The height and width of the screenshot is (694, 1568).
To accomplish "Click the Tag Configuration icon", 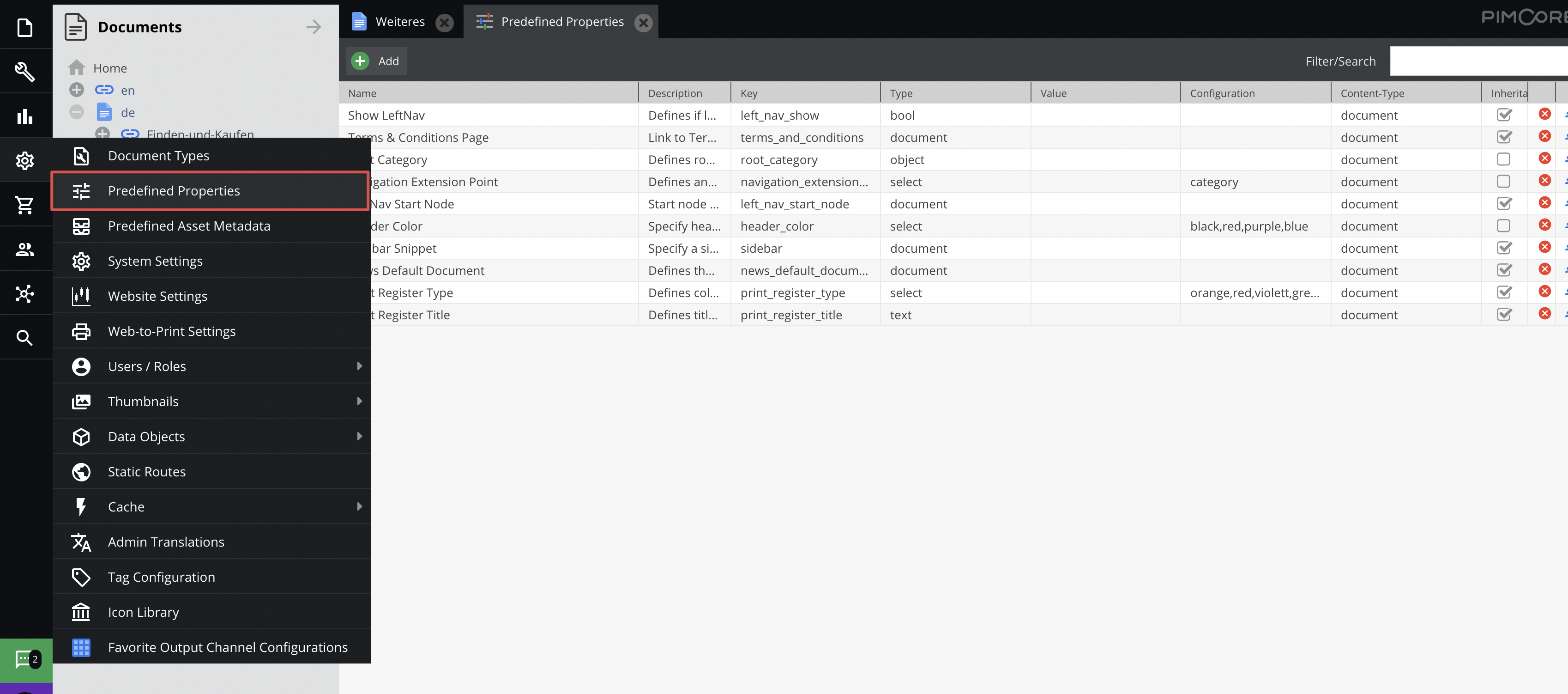I will (81, 576).
